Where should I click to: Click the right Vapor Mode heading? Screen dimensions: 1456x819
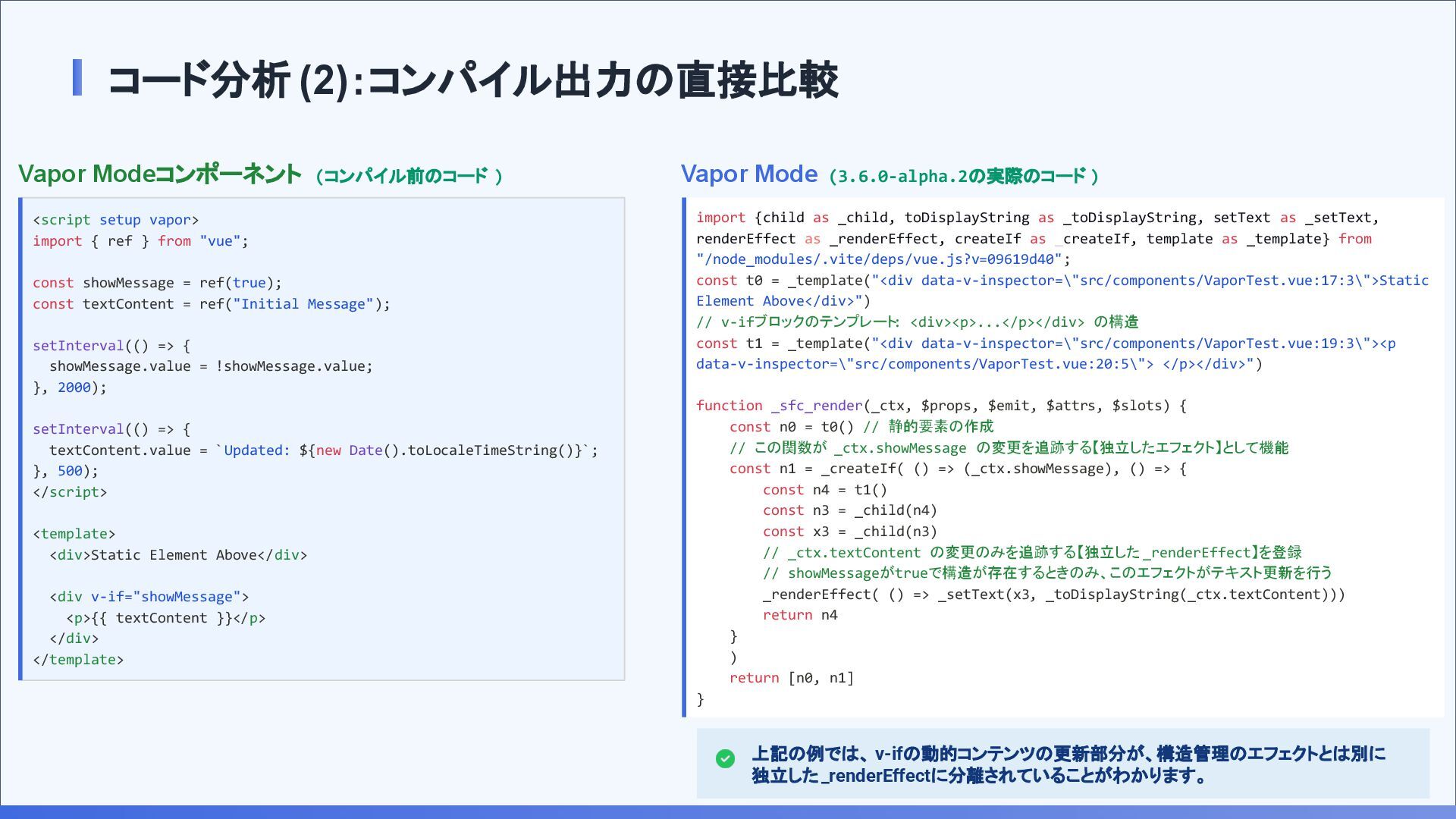pyautogui.click(x=748, y=174)
